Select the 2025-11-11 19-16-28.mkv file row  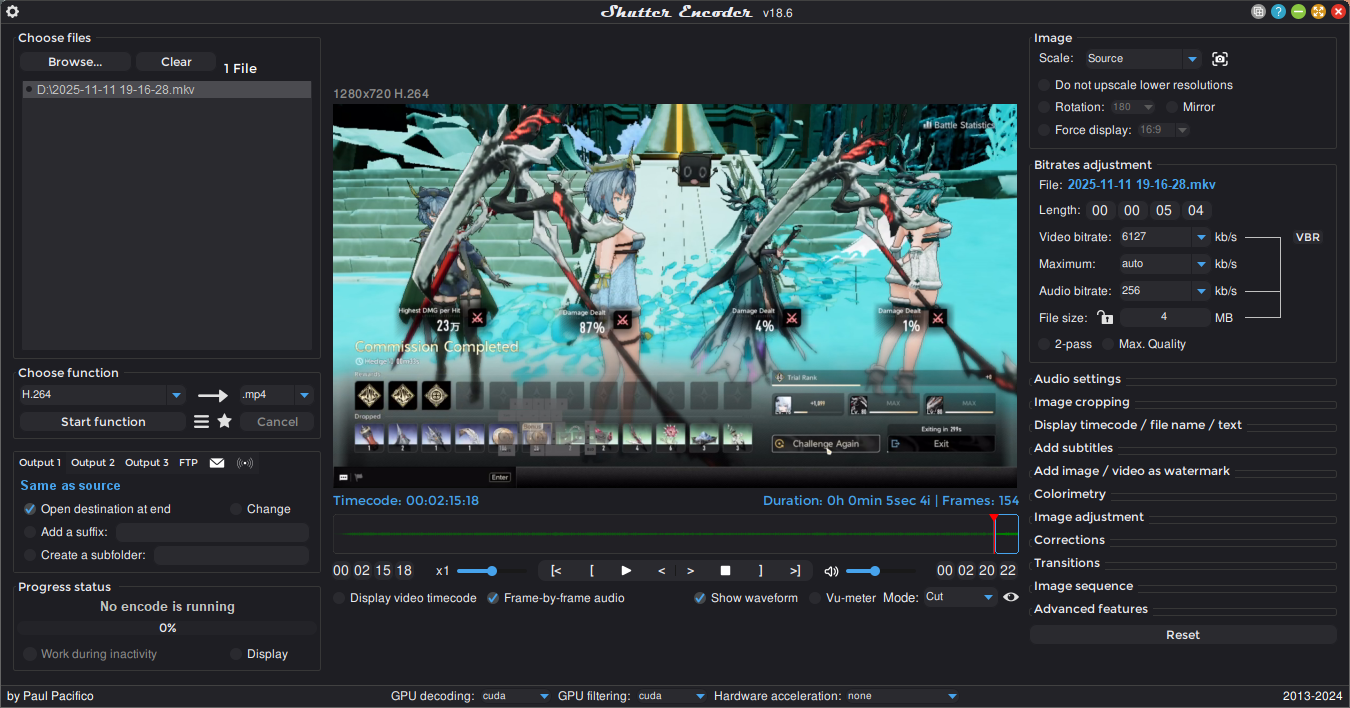167,90
